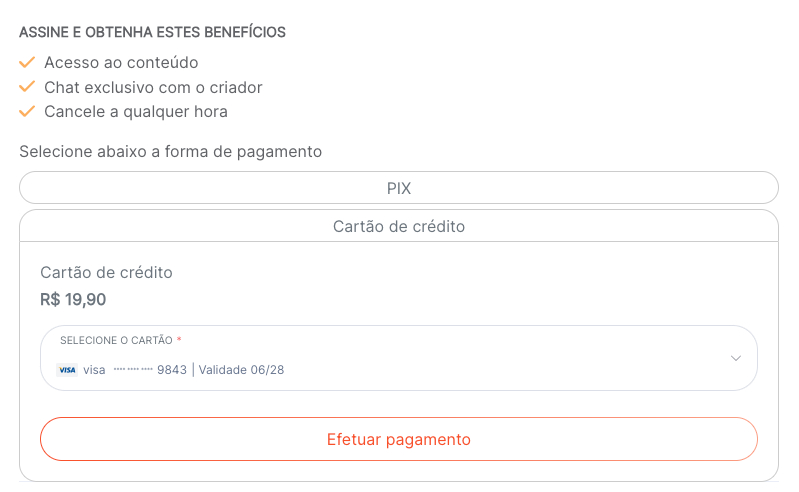Click the Acesso ao conteúdo benefit text
Screen dimensions: 799x492
[121, 63]
